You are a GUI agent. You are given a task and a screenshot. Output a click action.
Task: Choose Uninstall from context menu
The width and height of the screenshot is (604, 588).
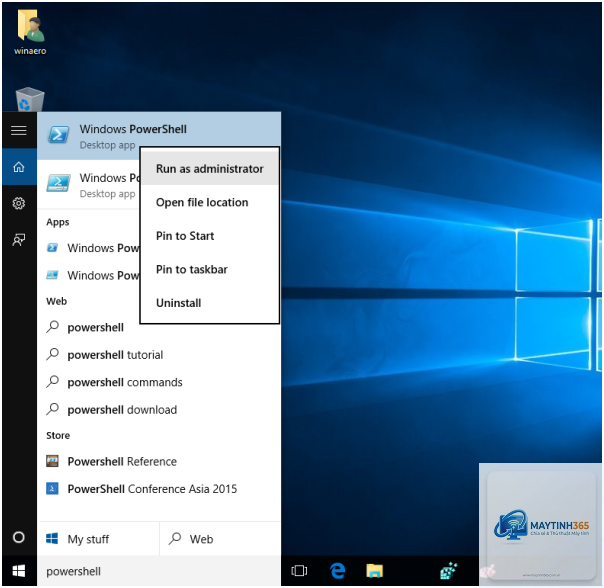click(x=210, y=303)
